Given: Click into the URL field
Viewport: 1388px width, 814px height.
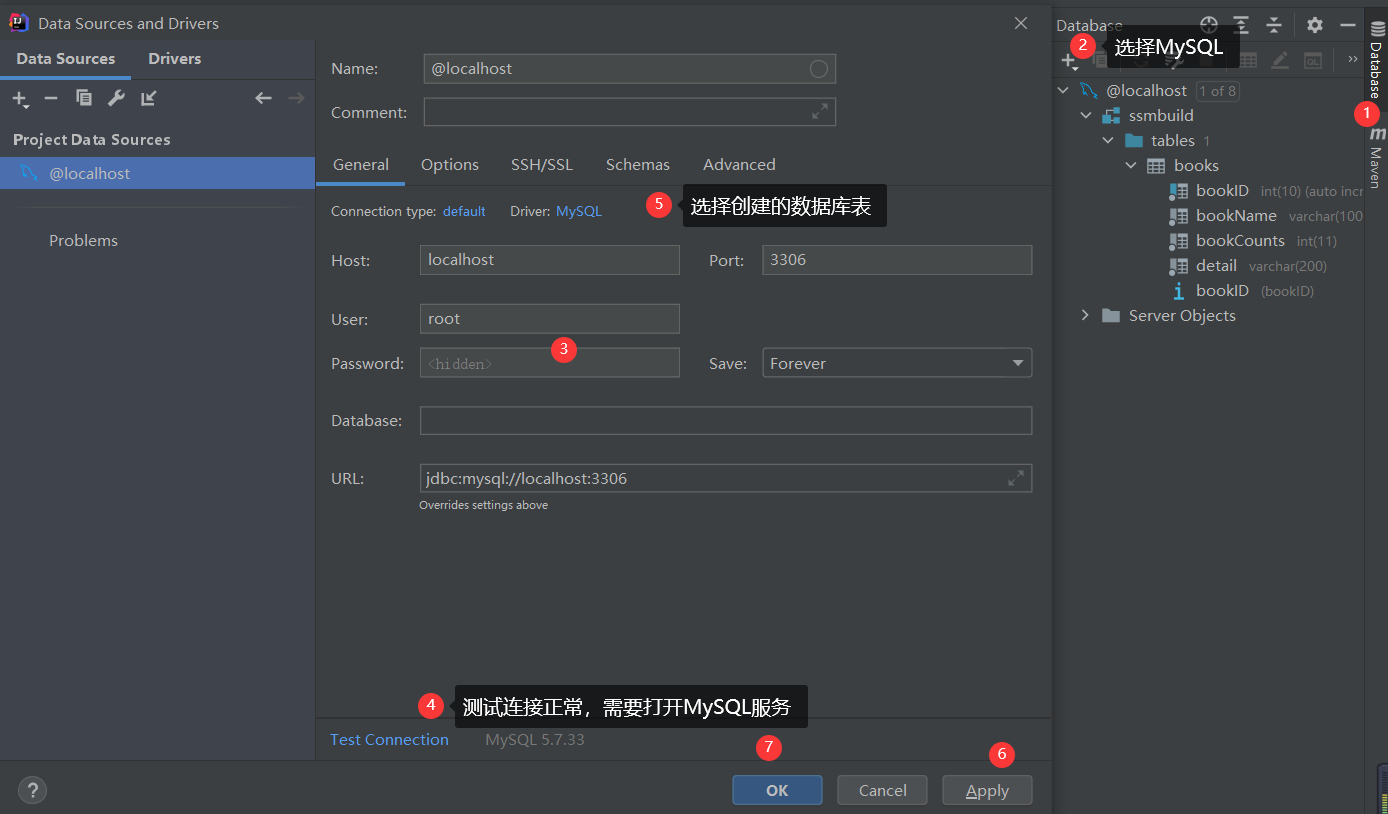Looking at the screenshot, I should coord(726,478).
